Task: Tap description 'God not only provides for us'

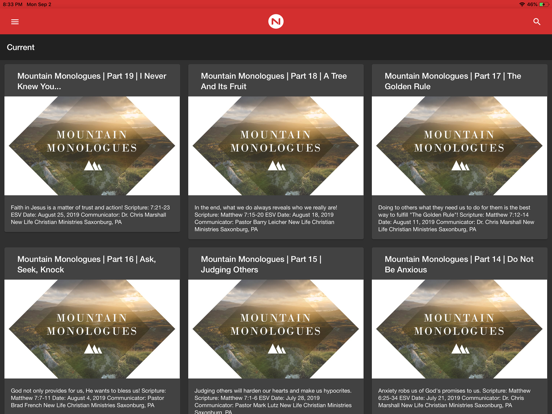Action: (x=88, y=398)
